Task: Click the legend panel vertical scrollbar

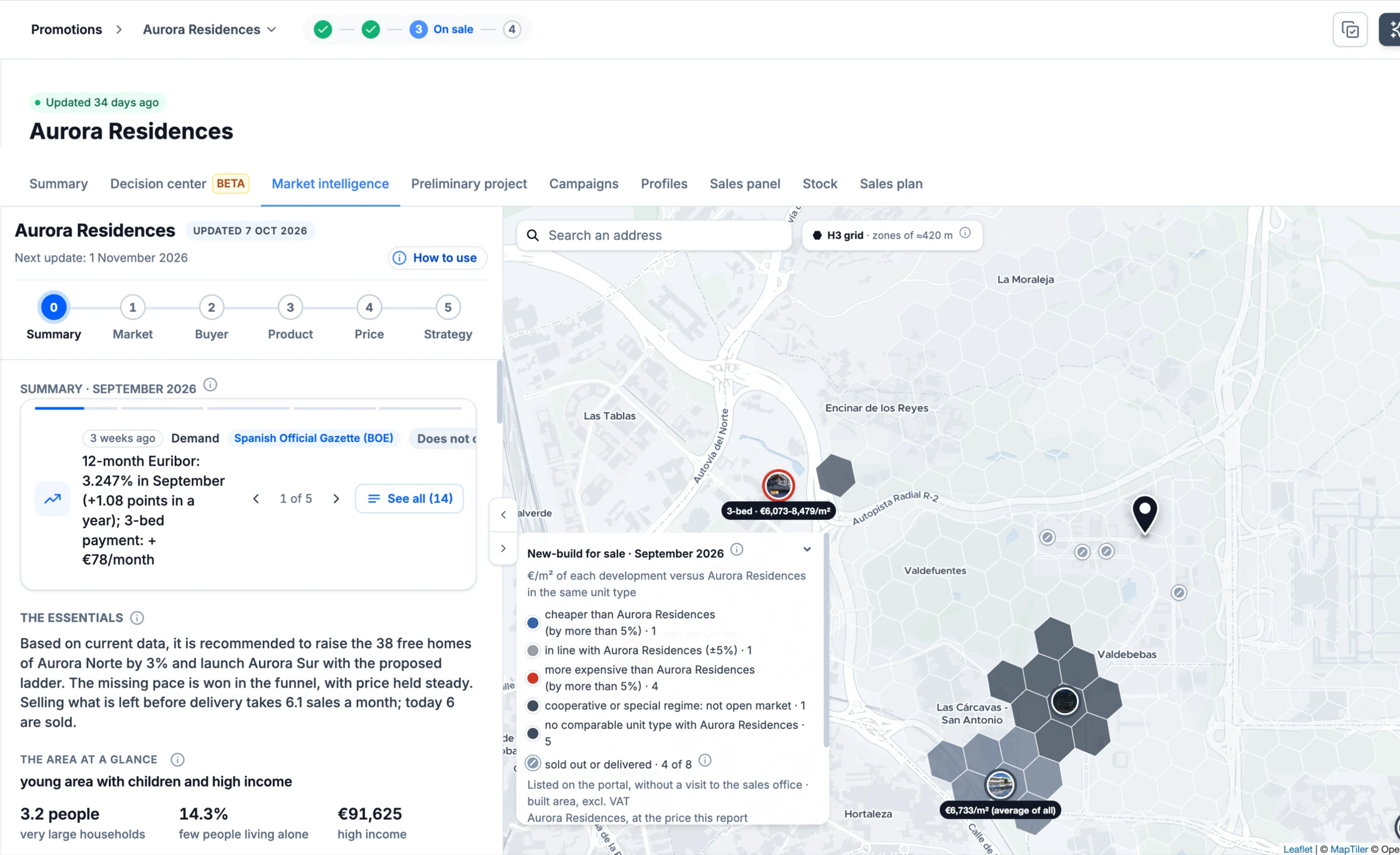Action: 825,640
